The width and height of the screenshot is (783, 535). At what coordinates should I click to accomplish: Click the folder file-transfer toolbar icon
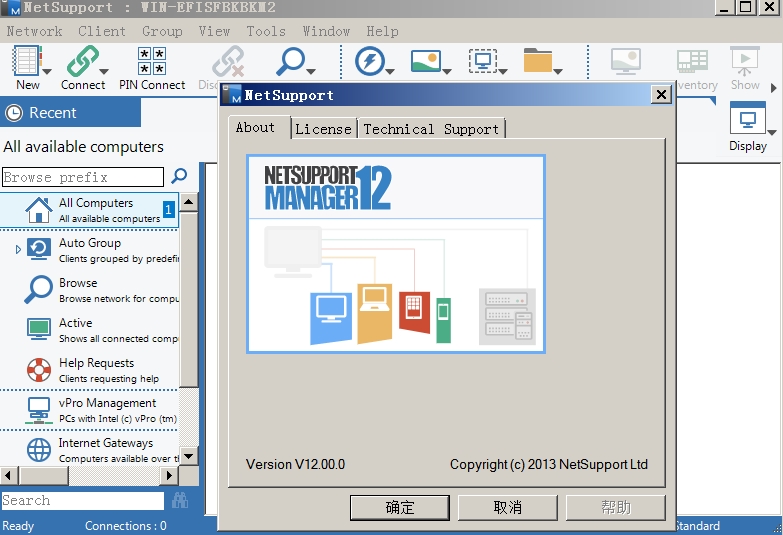(538, 60)
